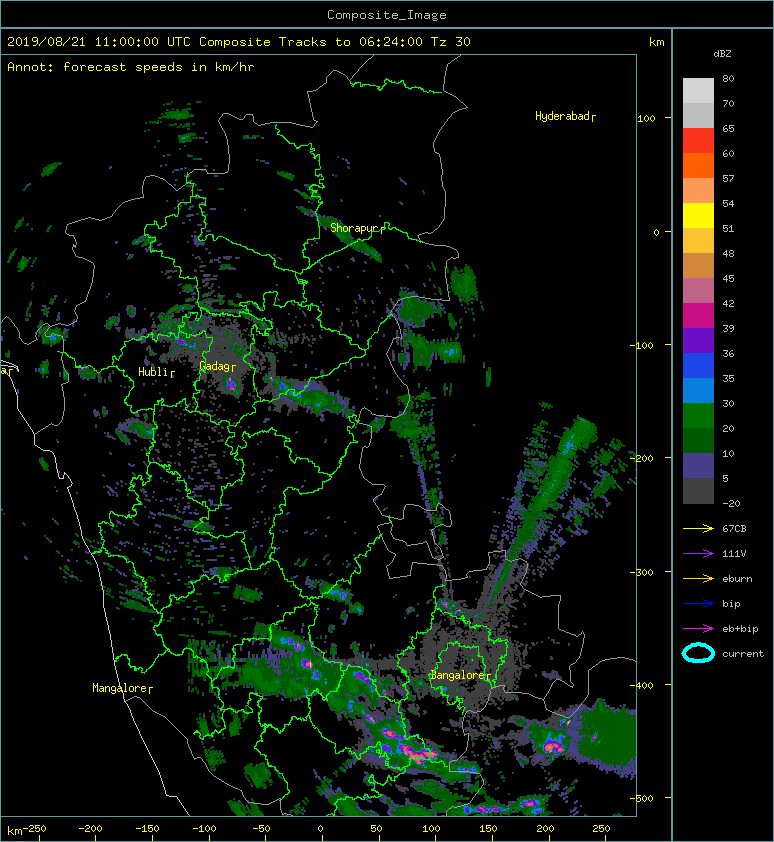
Task: Click the Bangalore city label
Action: pyautogui.click(x=458, y=675)
